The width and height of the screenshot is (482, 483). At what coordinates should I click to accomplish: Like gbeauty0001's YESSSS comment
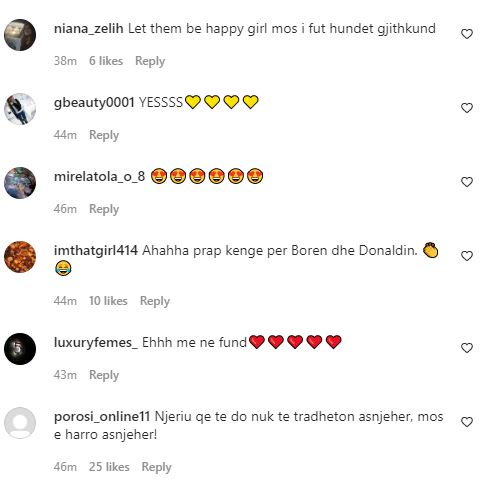[x=467, y=108]
